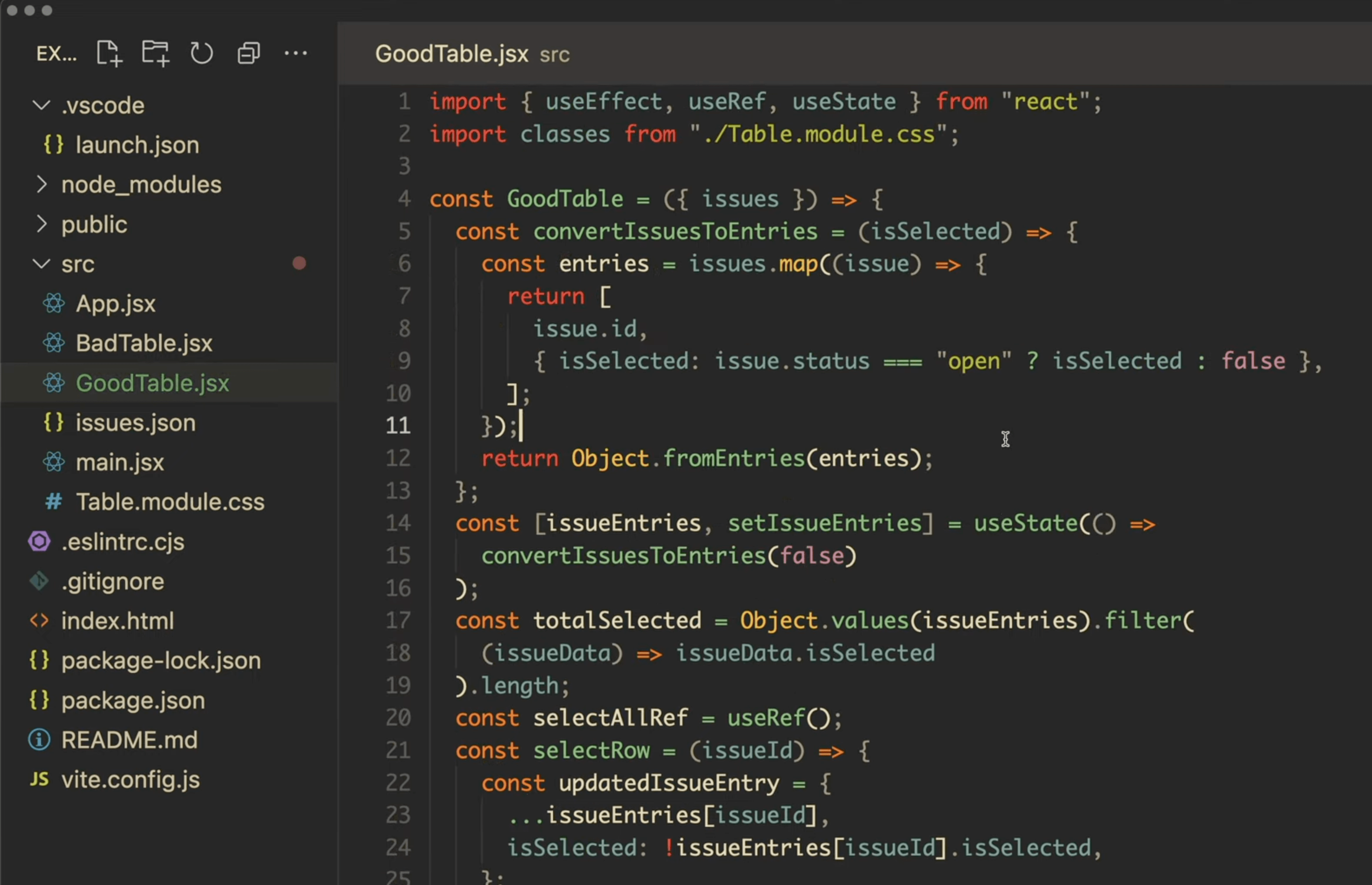Open the Table.module.css stylesheet
1372x885 pixels.
point(170,502)
